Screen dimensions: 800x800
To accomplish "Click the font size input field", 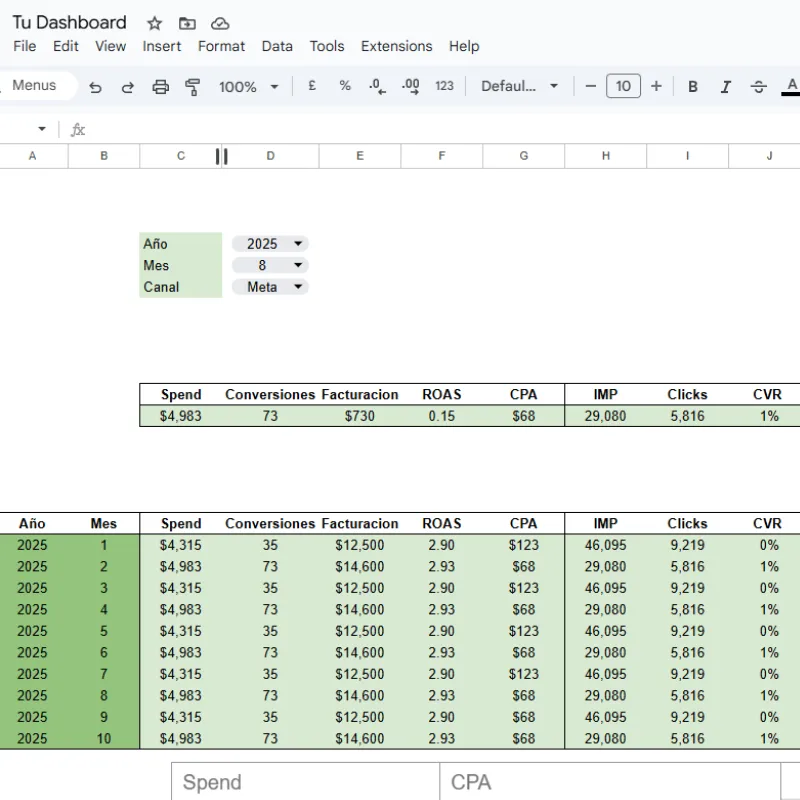I will [x=623, y=86].
